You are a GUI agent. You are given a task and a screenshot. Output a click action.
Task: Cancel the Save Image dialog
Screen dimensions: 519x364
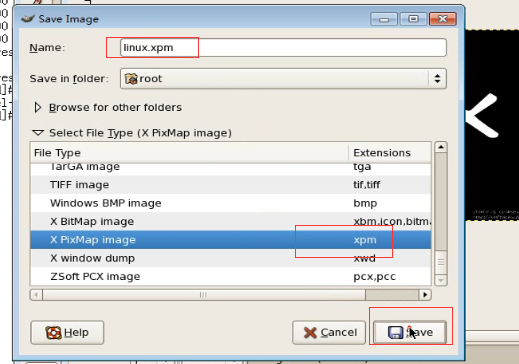[x=329, y=332]
